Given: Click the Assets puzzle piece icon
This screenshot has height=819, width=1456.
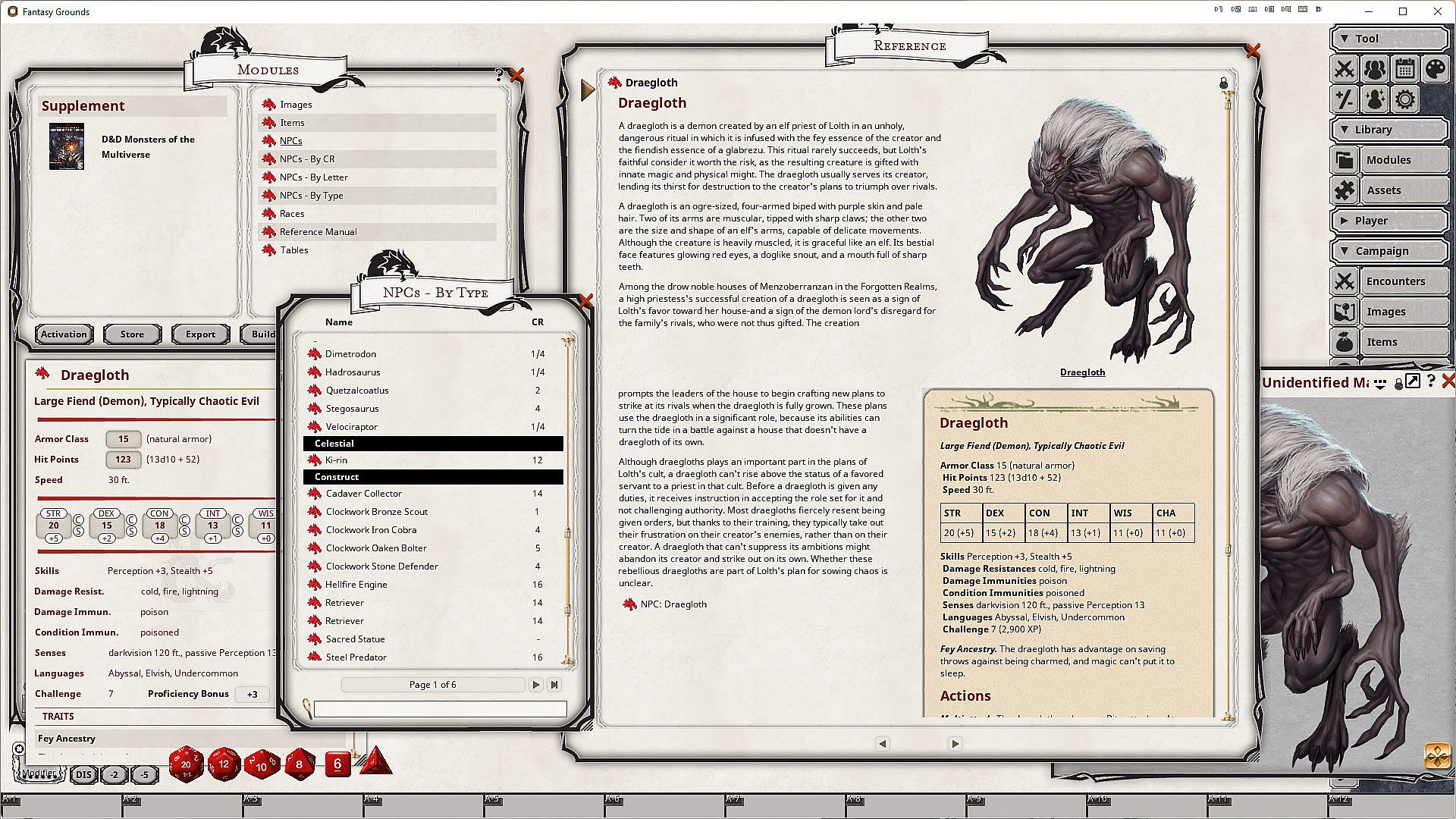Looking at the screenshot, I should [1345, 190].
